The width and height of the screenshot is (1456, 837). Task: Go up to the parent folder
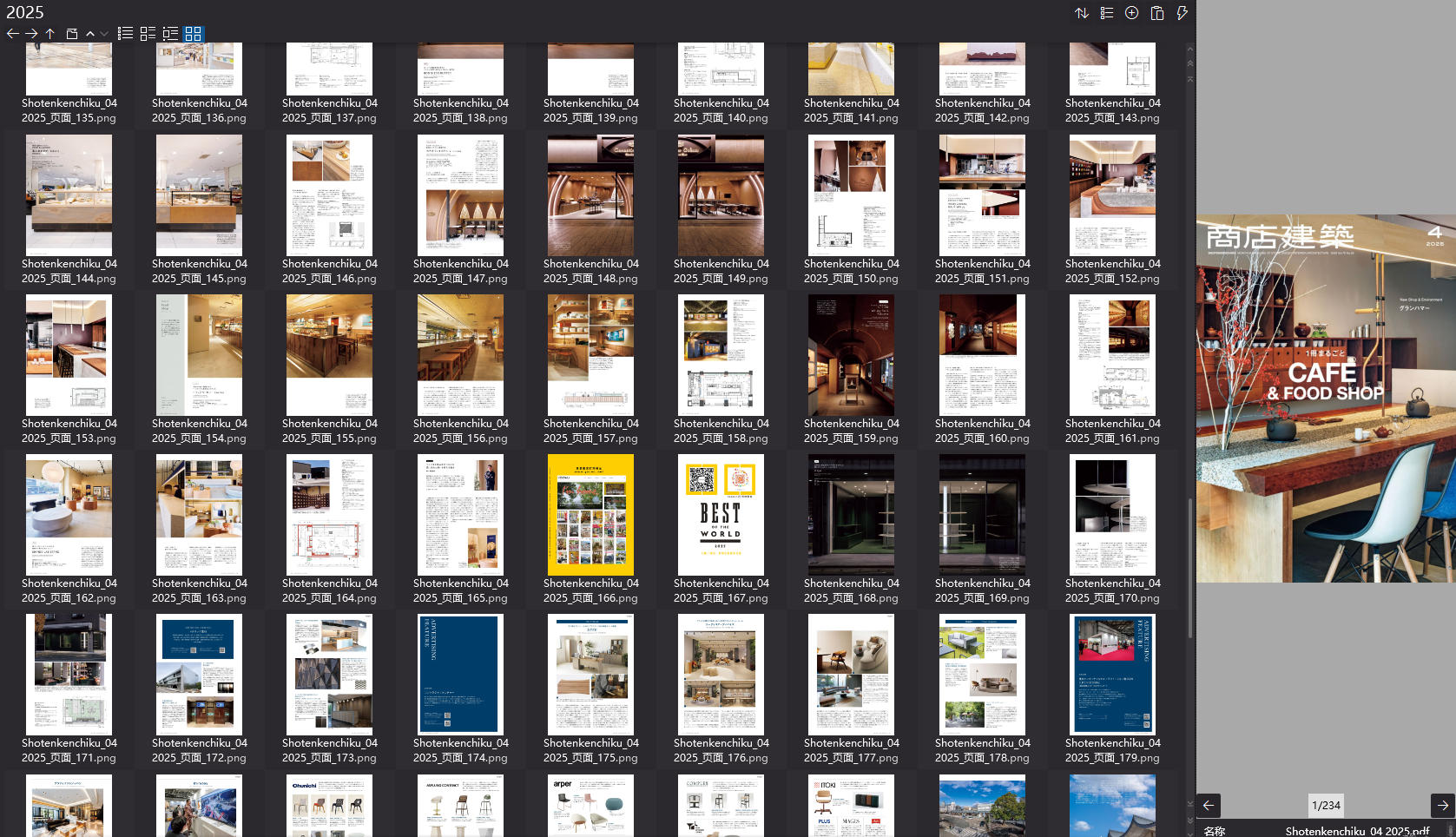point(50,34)
